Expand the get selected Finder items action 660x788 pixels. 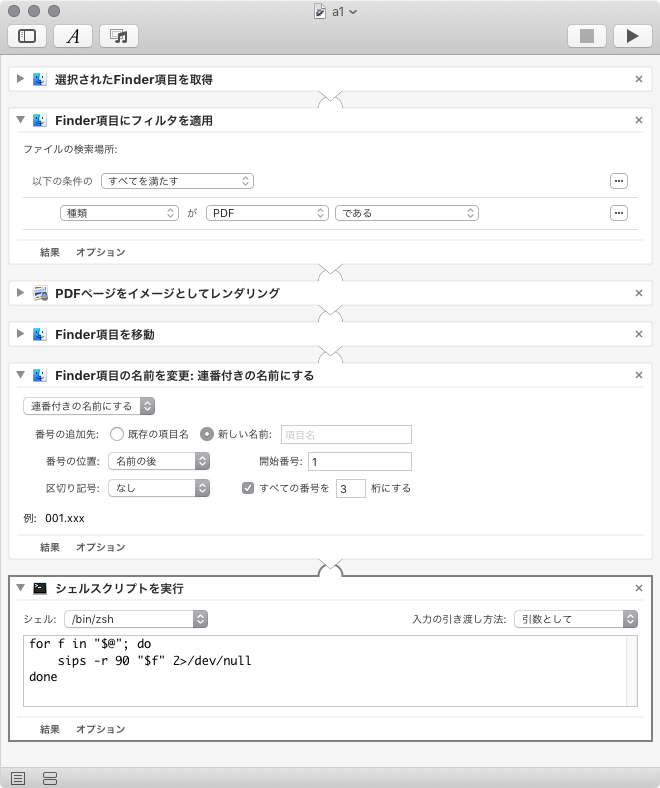pyautogui.click(x=20, y=78)
